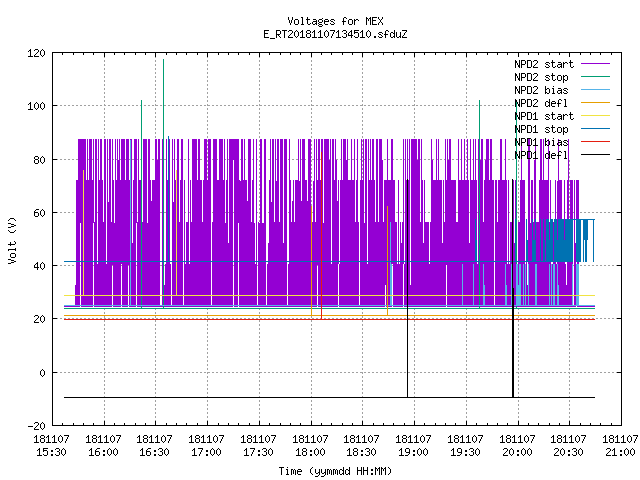Viewport: 640px width, 480px height.
Task: Click the light blue NPD2 bias legend line
Action: [595, 90]
